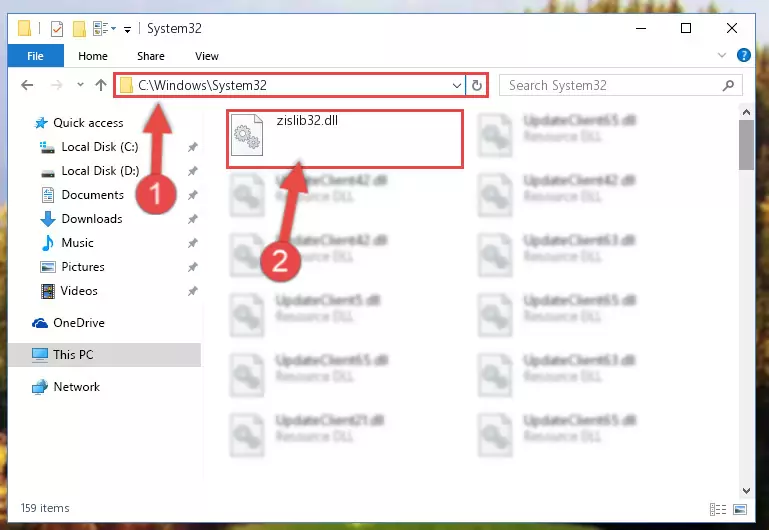This screenshot has width=769, height=530.
Task: Click the OneDrive cloud icon
Action: 40,323
